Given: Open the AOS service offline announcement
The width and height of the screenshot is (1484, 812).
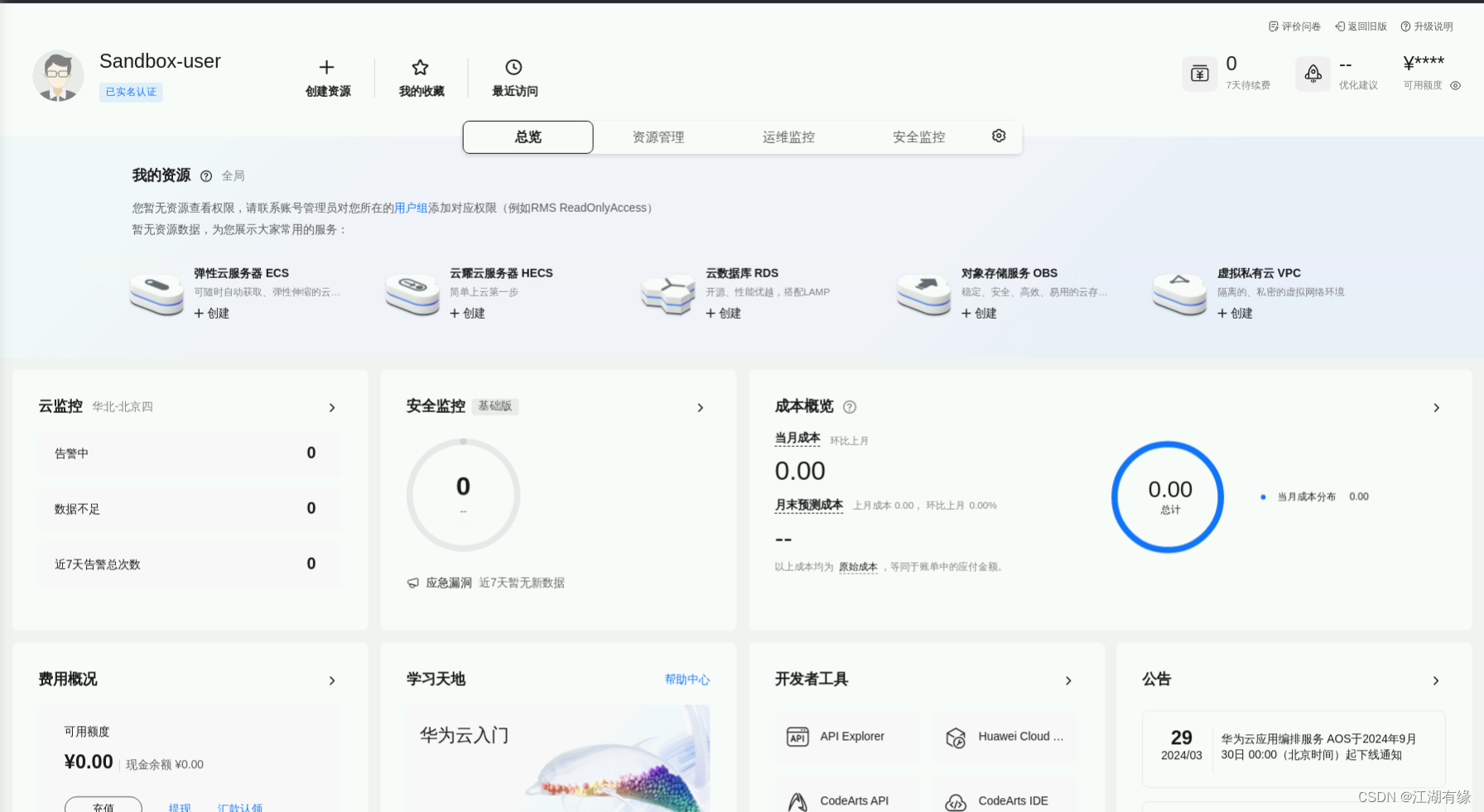Looking at the screenshot, I should [1294, 747].
